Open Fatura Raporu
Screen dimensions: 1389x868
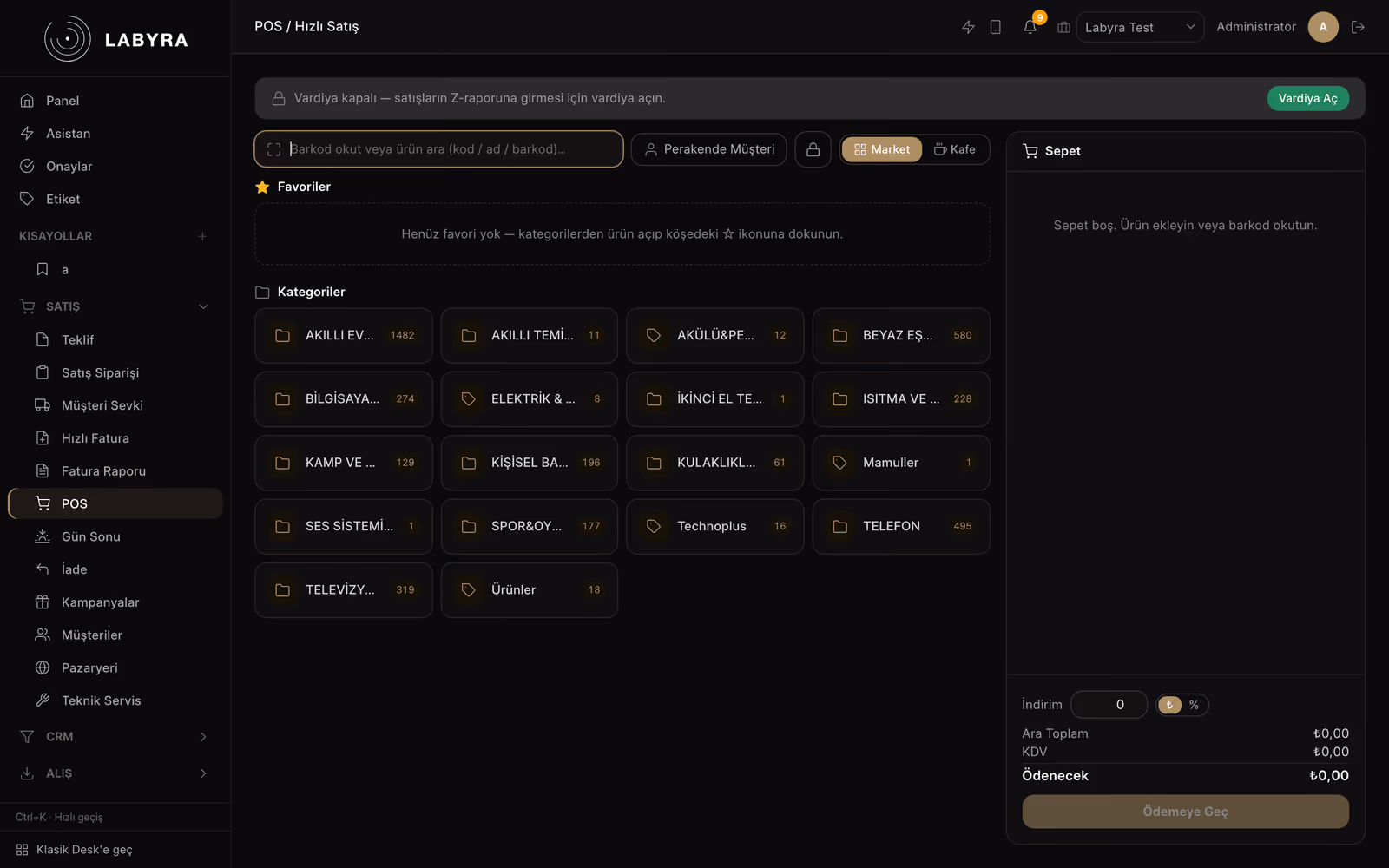[x=115, y=471]
